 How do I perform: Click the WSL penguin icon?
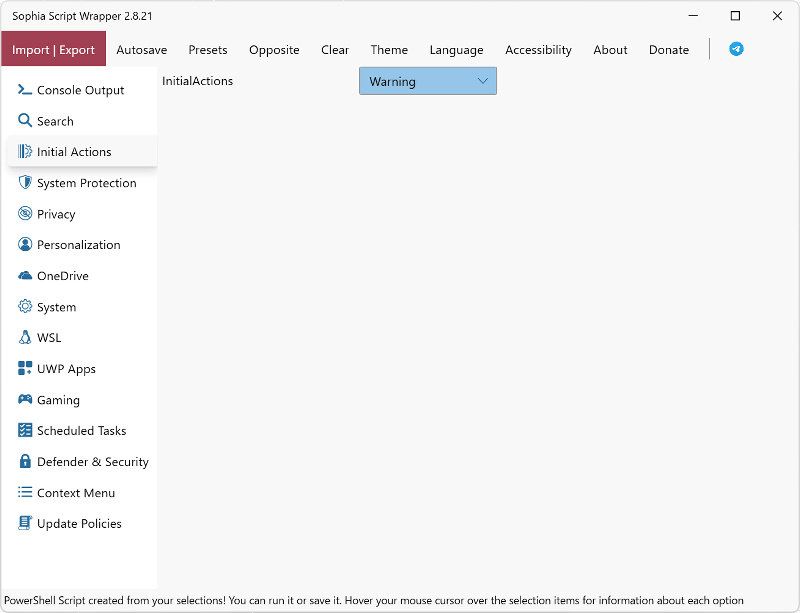pyautogui.click(x=25, y=338)
